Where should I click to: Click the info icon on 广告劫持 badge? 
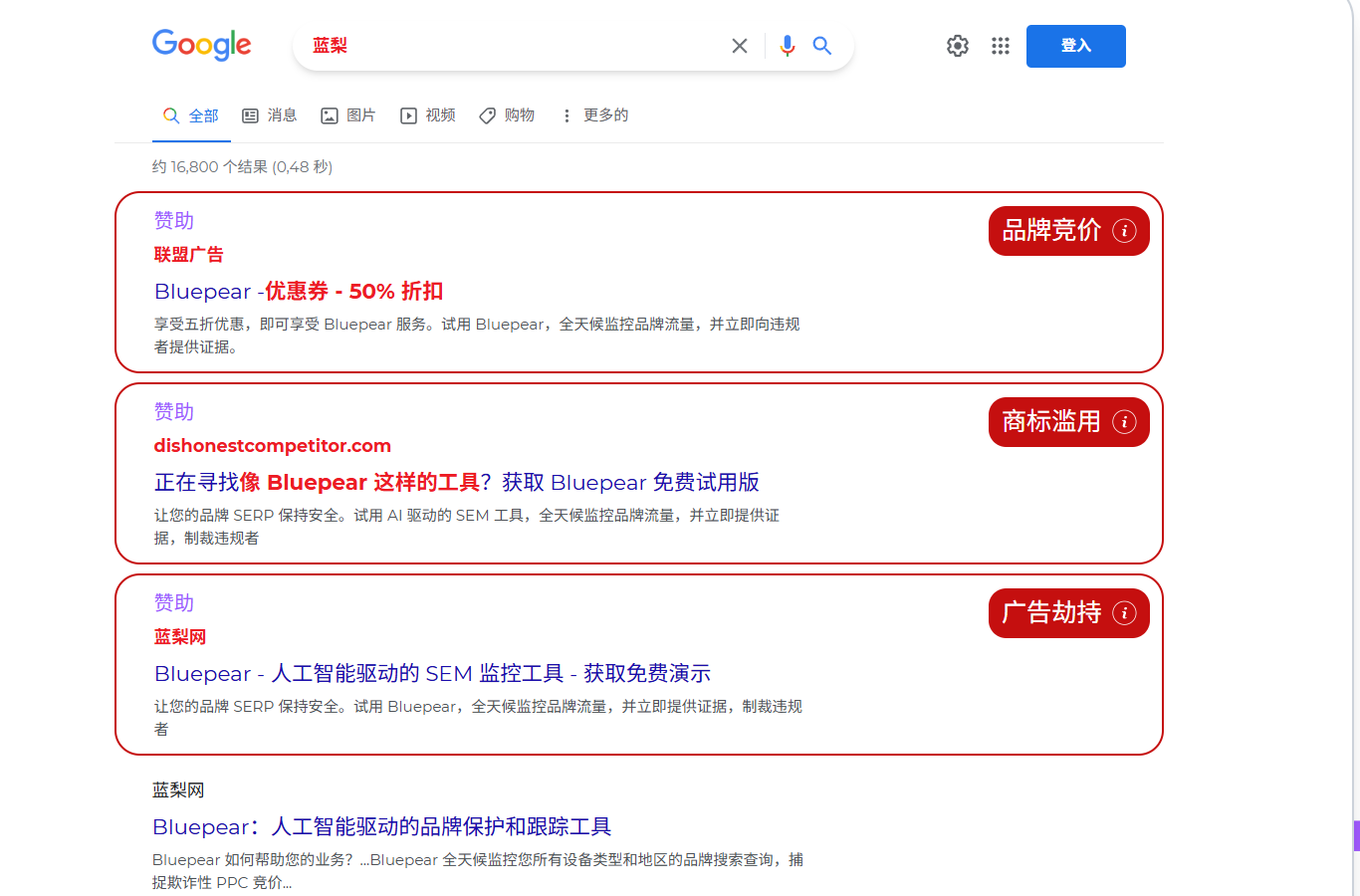(1124, 613)
